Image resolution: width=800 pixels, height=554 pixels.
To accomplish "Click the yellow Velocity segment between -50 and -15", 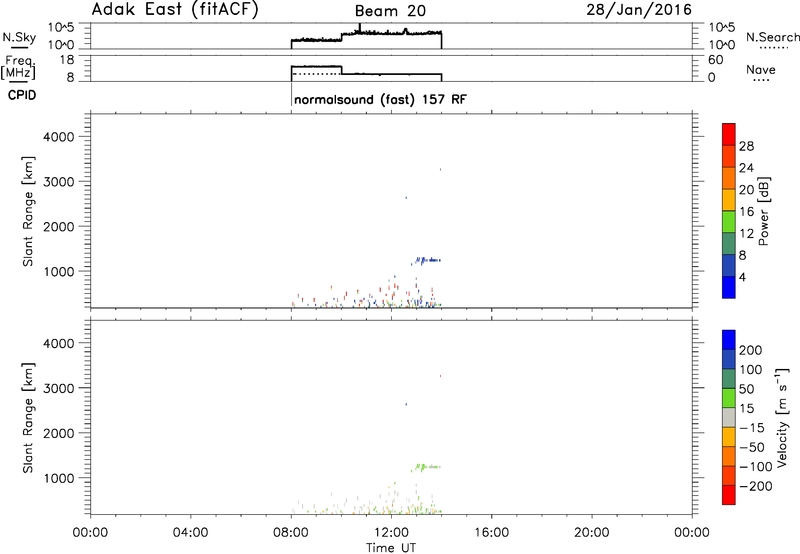I will [729, 437].
